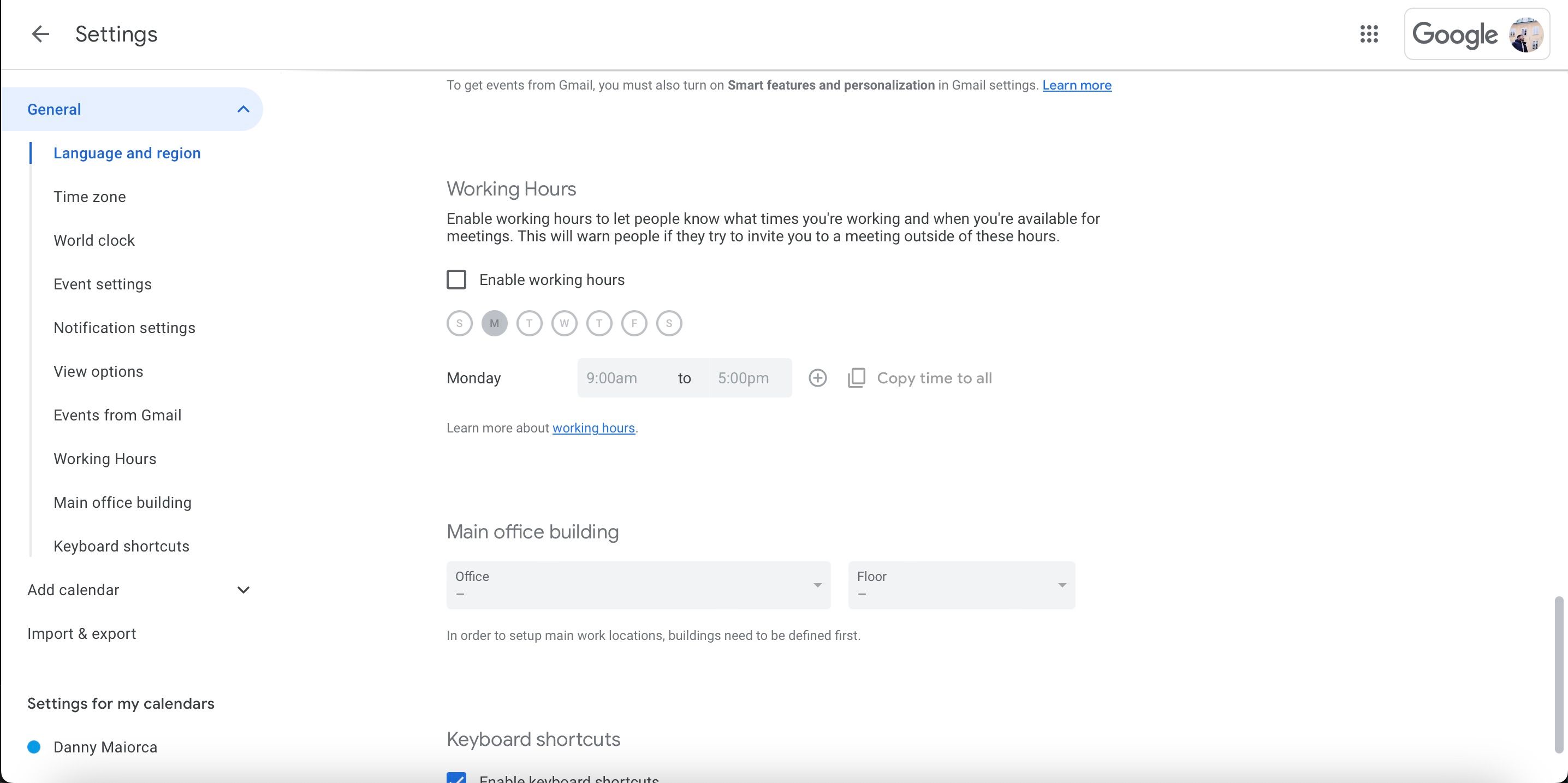Open the Google account profile picture
The height and width of the screenshot is (783, 1568).
click(x=1525, y=35)
